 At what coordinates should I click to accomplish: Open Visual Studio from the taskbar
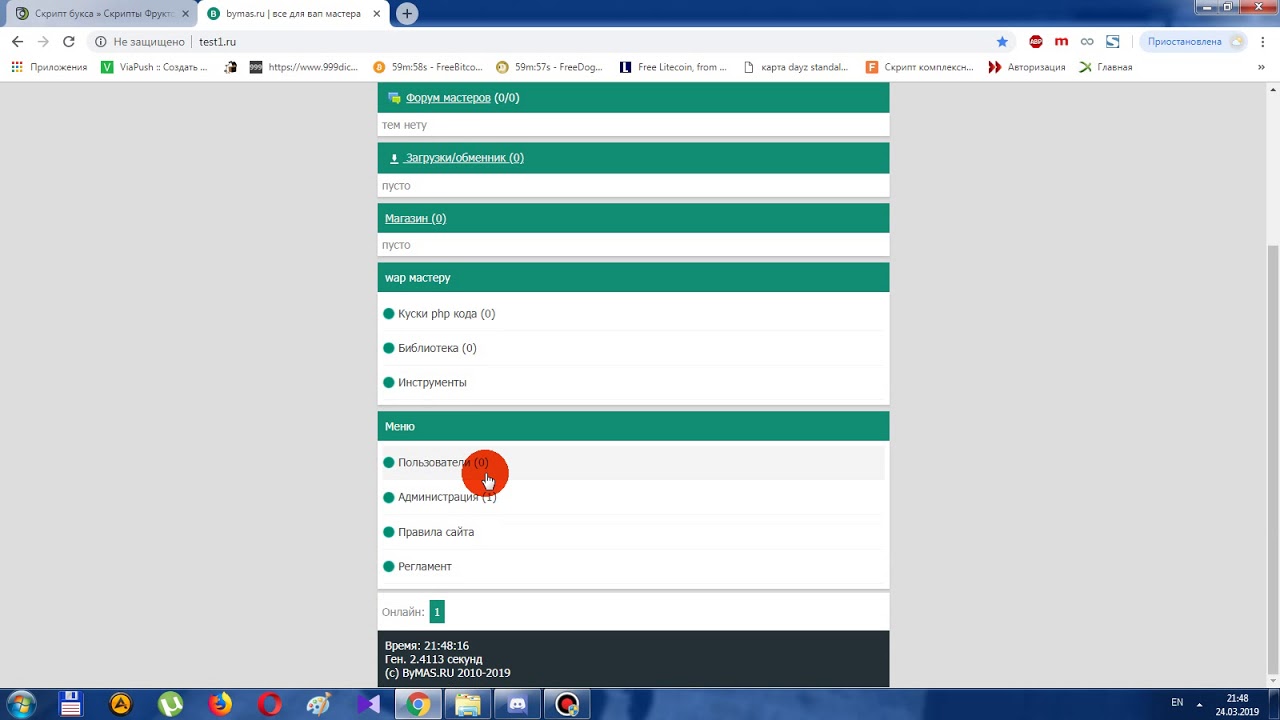[368, 704]
